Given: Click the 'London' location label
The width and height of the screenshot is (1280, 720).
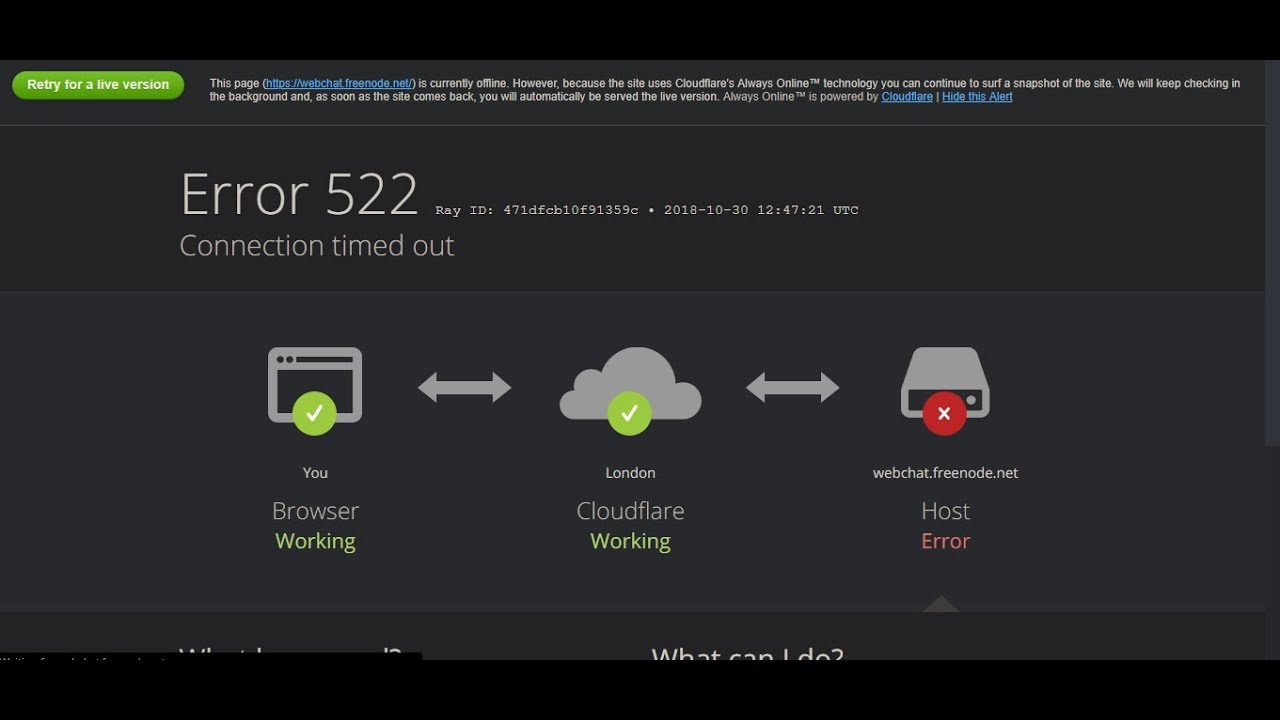Looking at the screenshot, I should point(630,473).
